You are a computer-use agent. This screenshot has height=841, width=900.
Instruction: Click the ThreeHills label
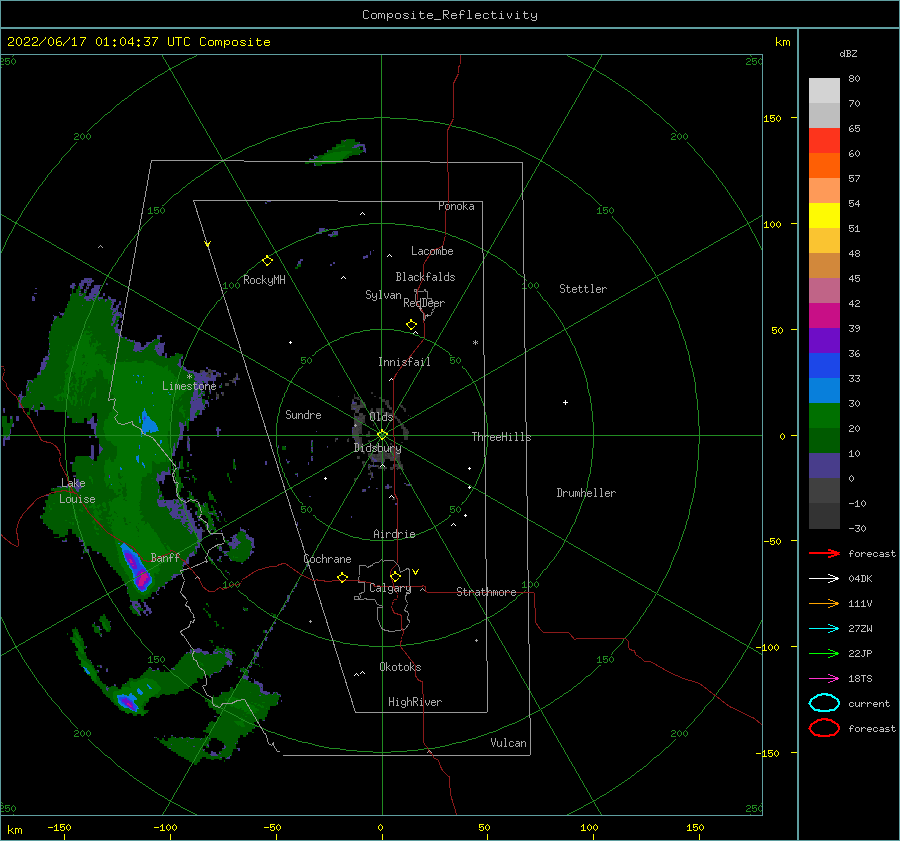click(x=501, y=437)
